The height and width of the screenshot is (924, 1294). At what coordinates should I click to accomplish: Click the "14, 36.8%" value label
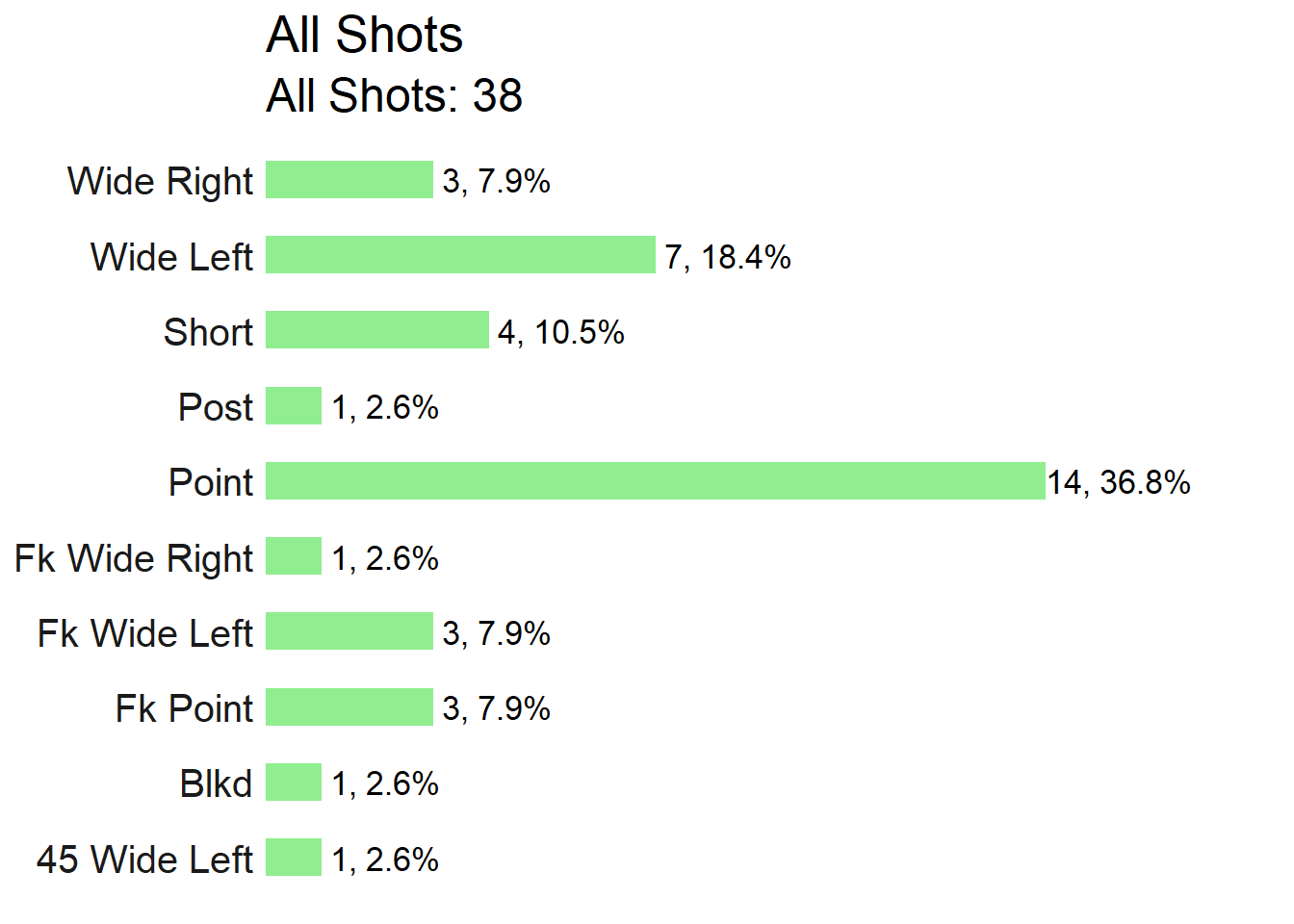point(1119,482)
